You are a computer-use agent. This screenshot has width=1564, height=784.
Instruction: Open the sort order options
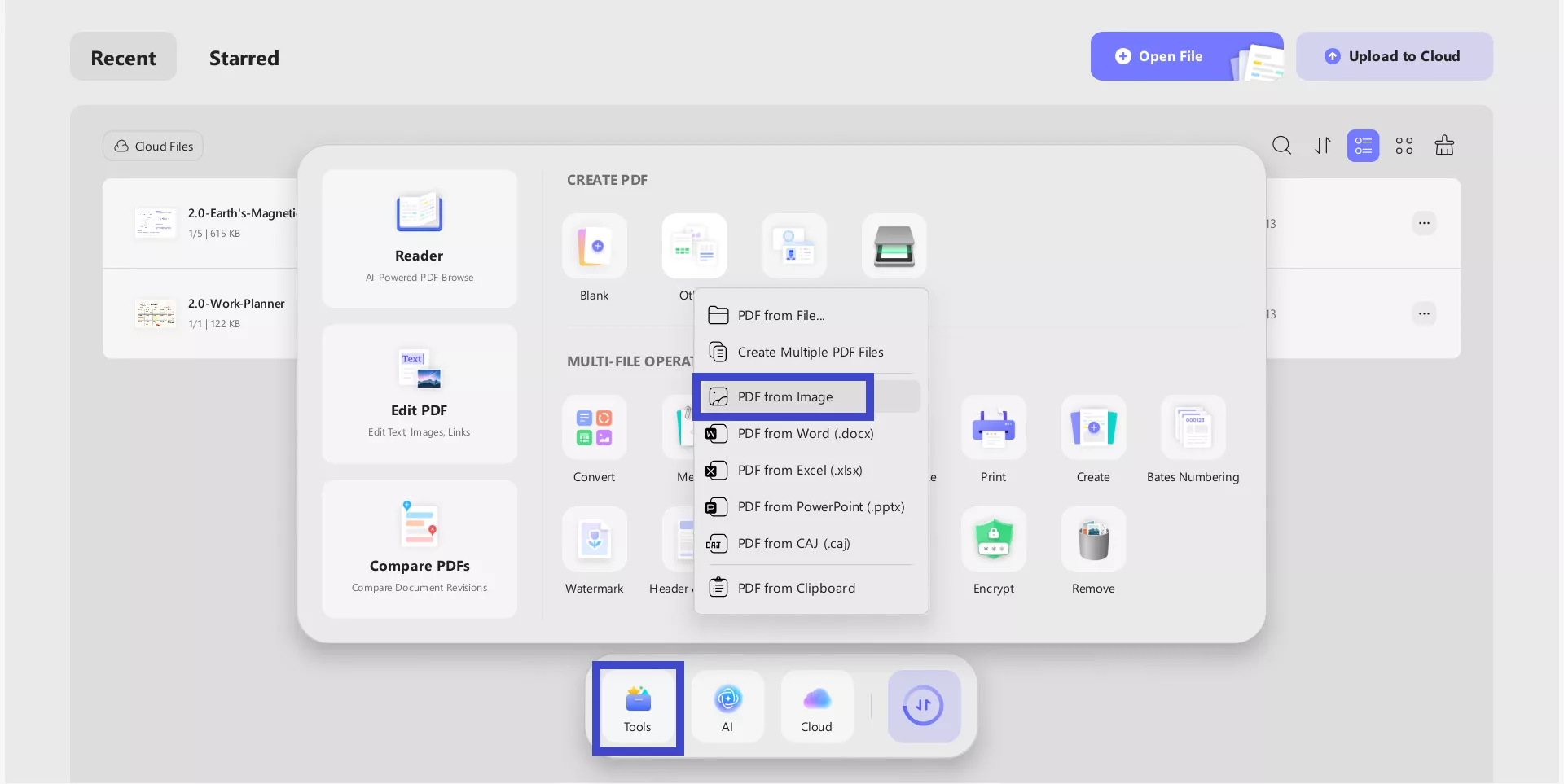pos(1322,146)
